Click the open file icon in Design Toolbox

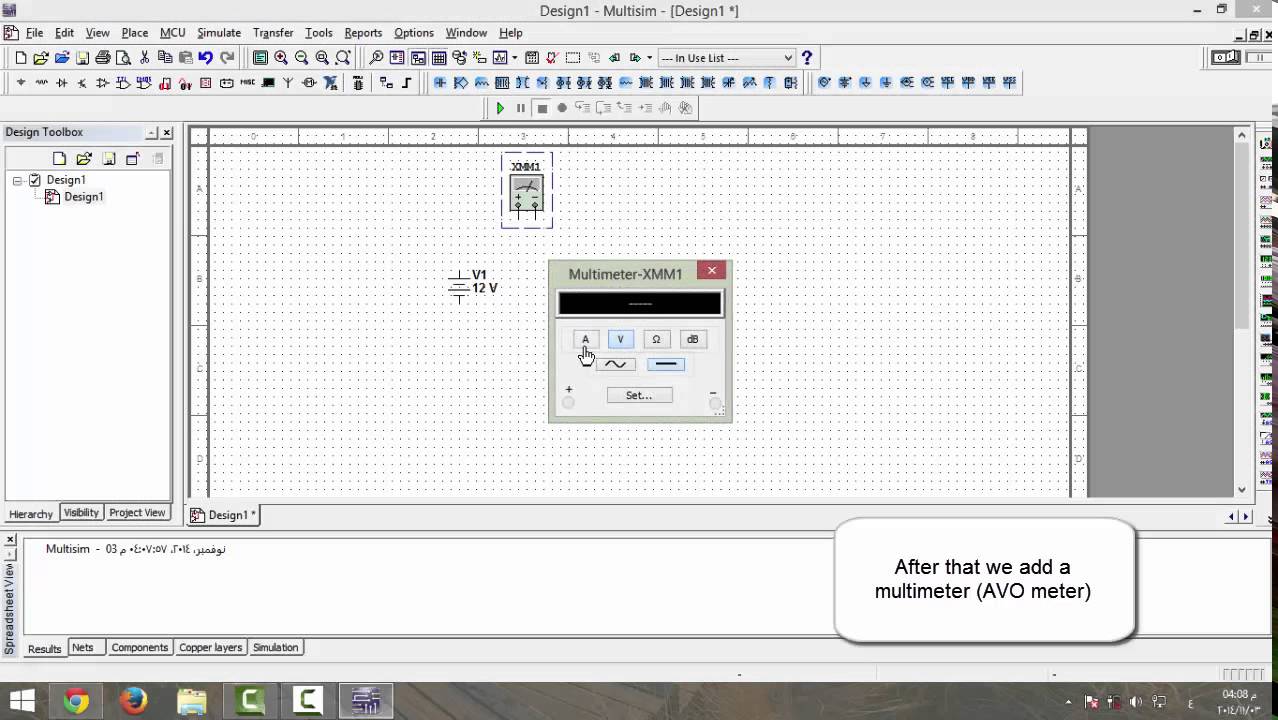click(x=84, y=159)
